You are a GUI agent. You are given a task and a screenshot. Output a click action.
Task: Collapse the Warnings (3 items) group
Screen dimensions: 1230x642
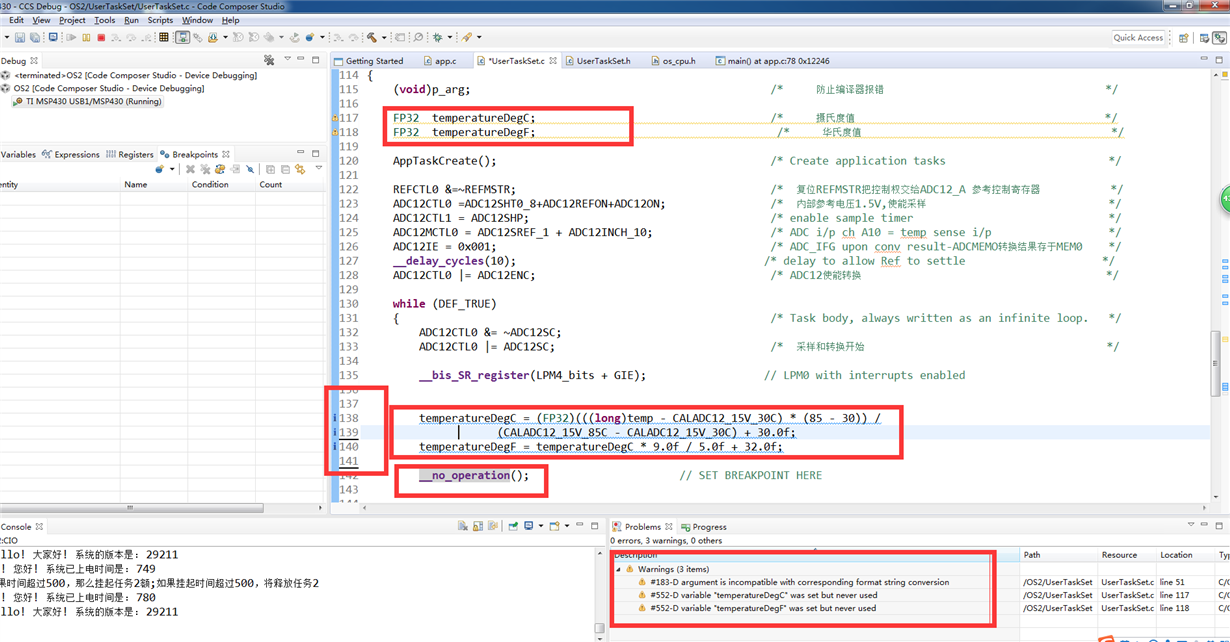point(617,569)
